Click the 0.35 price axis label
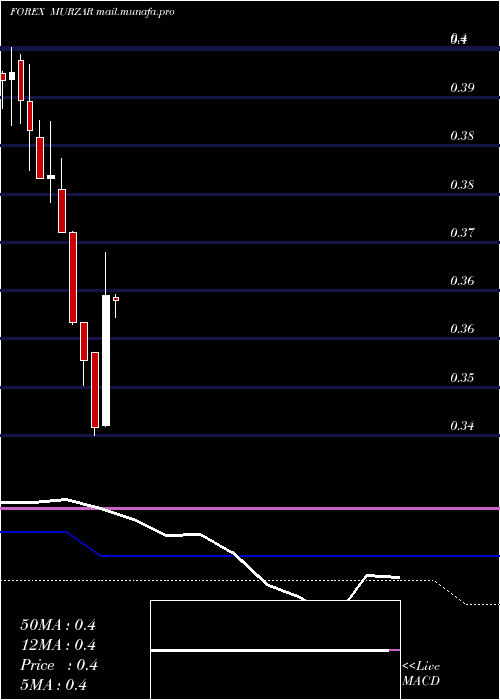500x700 pixels. pyautogui.click(x=462, y=378)
